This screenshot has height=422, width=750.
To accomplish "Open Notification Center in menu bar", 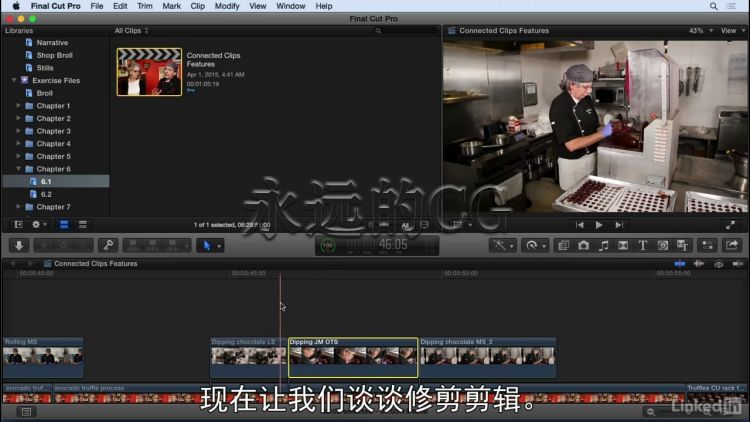I will pyautogui.click(x=731, y=6).
